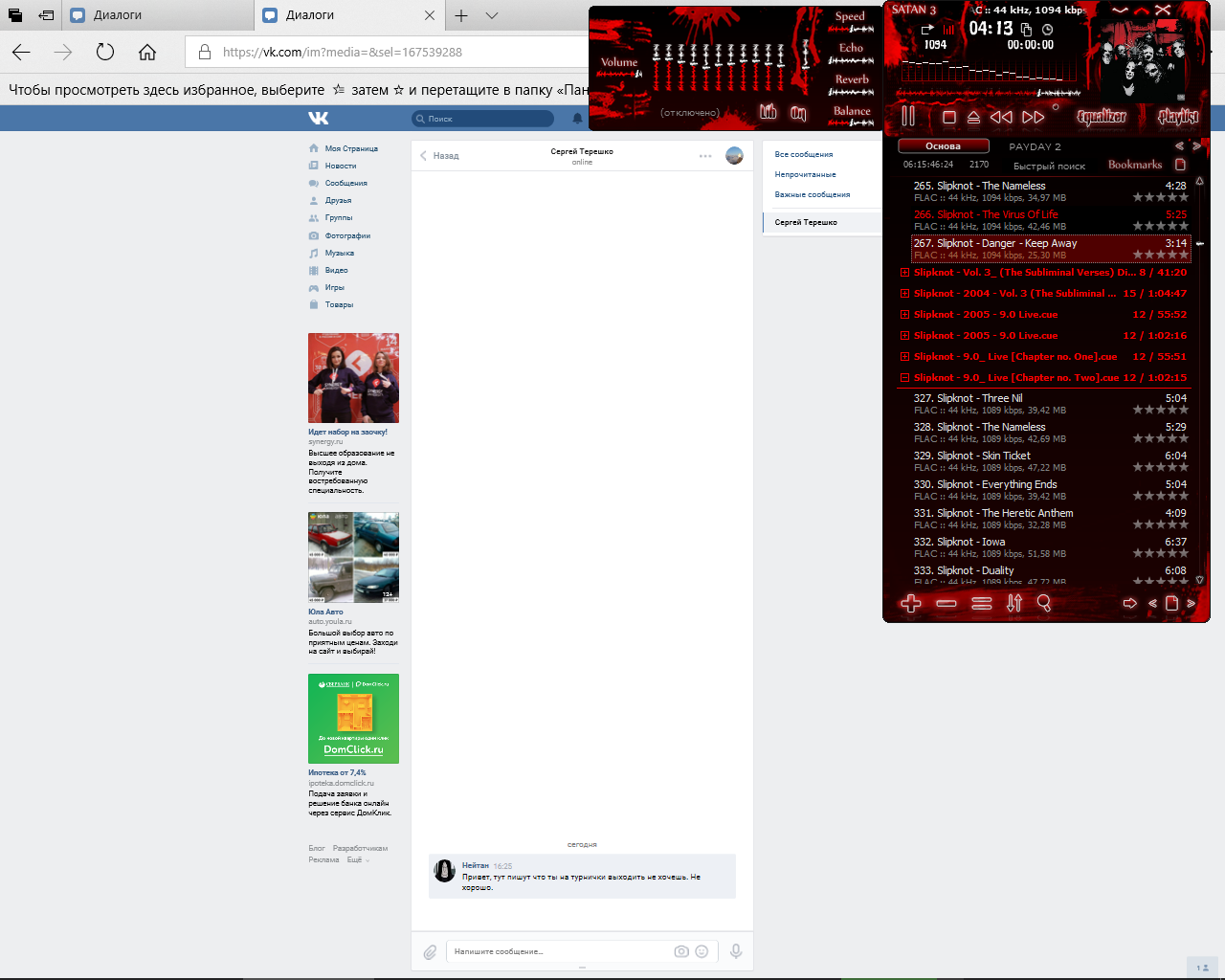Open a new browser tab with plus button
Viewport: 1225px width, 980px height.
[461, 15]
